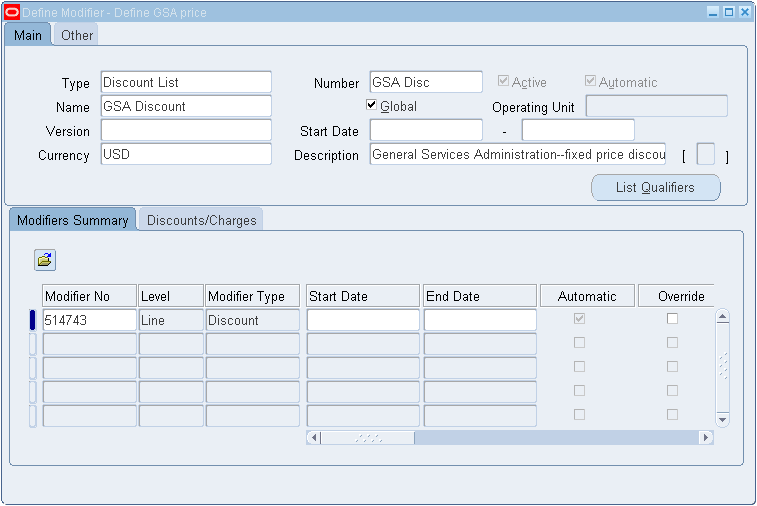Click the Oracle logo icon in title bar
The width and height of the screenshot is (757, 506).
click(12, 12)
